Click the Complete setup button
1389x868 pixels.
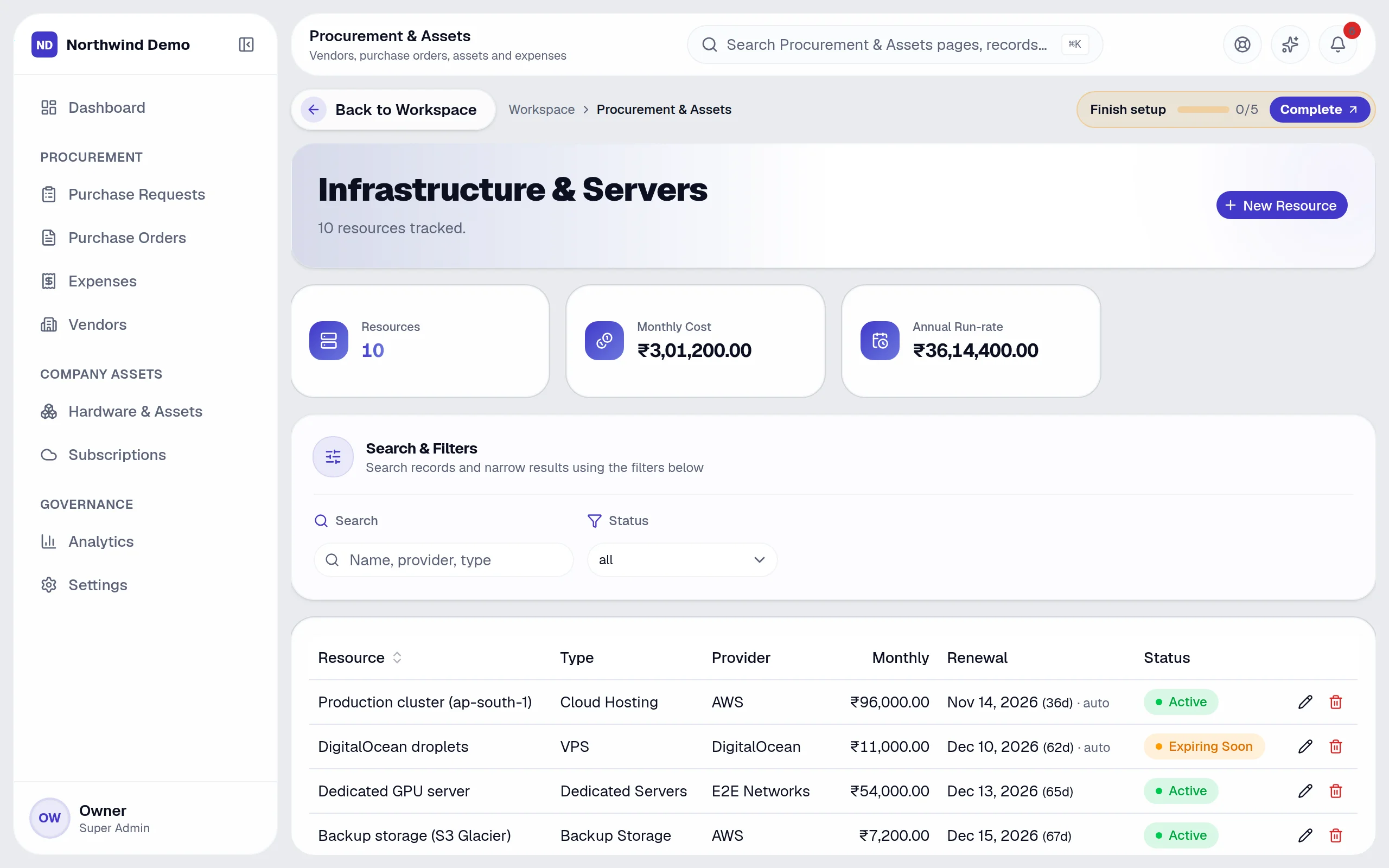(1318, 110)
